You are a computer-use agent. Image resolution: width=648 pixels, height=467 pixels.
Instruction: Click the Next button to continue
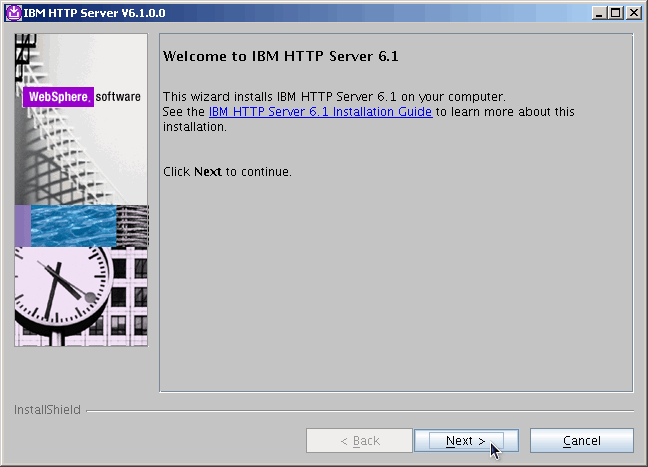tap(466, 441)
